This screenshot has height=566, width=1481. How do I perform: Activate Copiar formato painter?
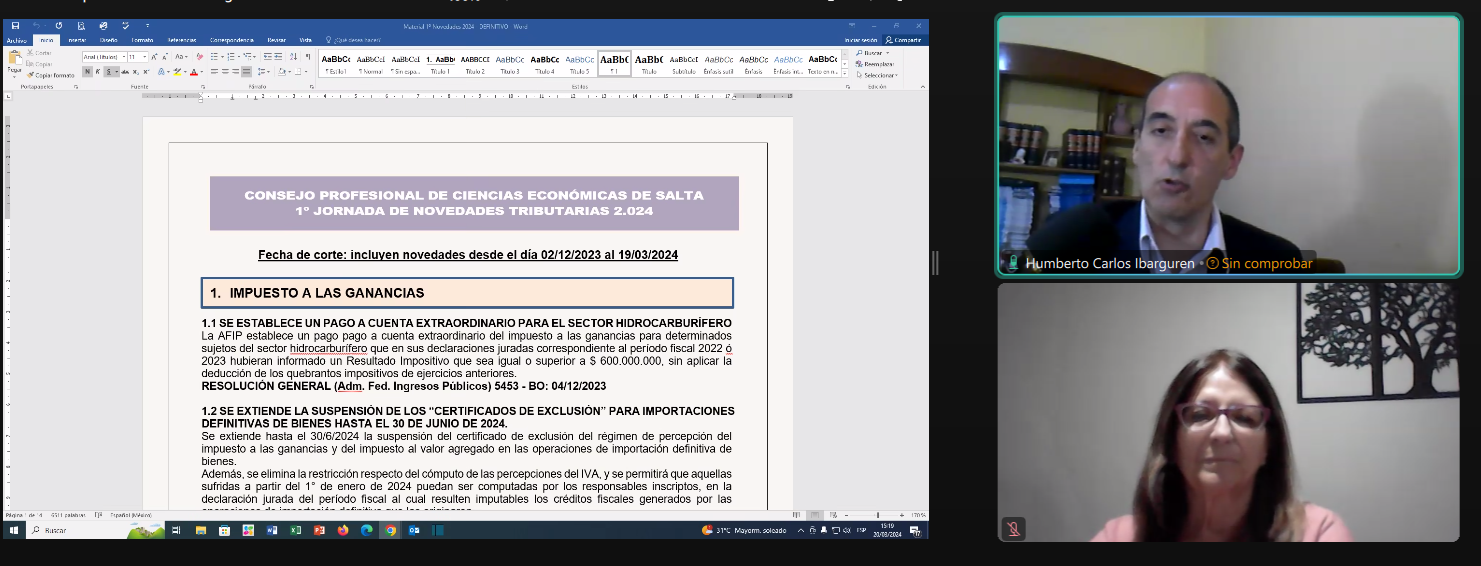tap(51, 75)
